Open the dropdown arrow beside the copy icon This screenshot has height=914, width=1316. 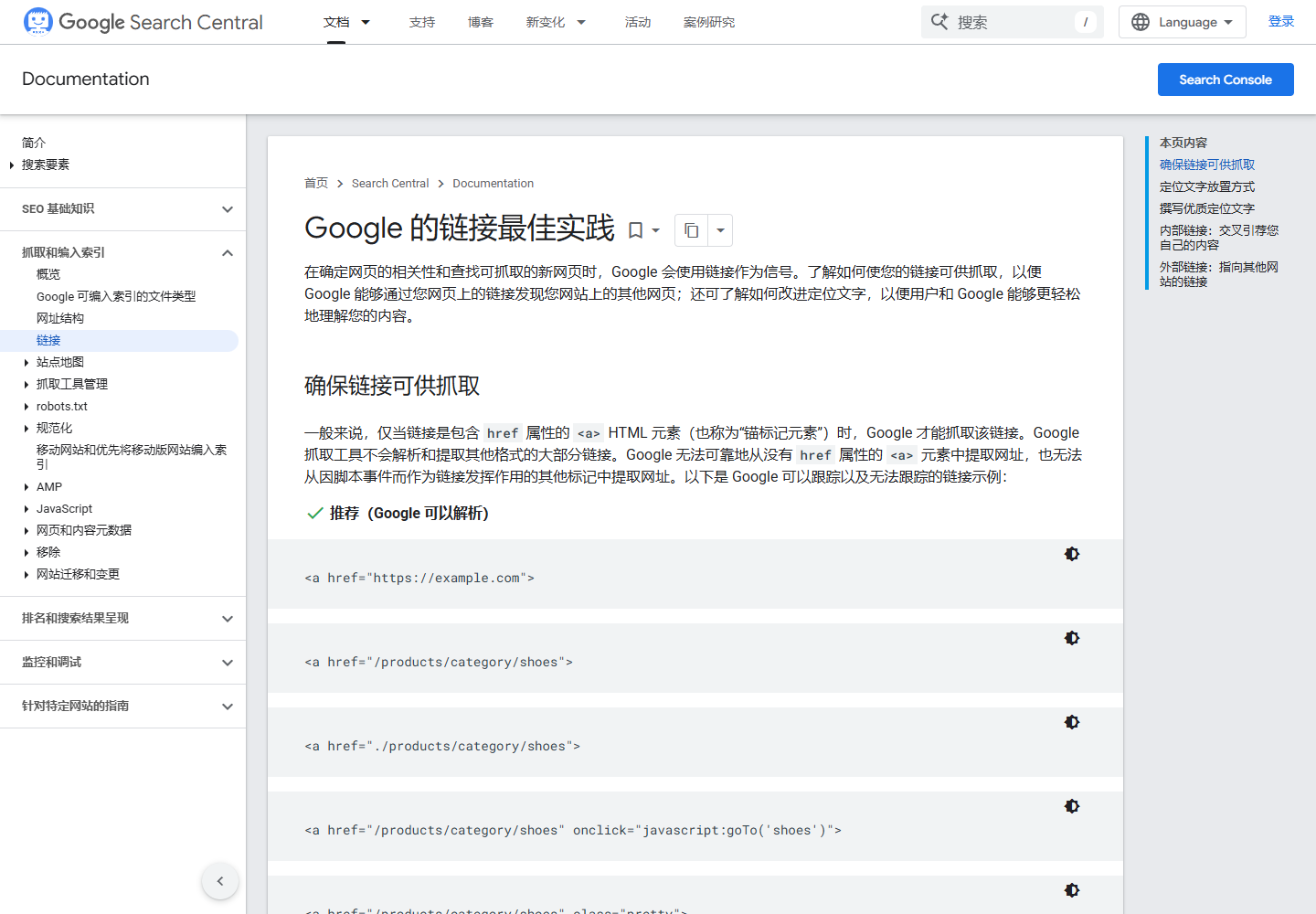coord(720,230)
